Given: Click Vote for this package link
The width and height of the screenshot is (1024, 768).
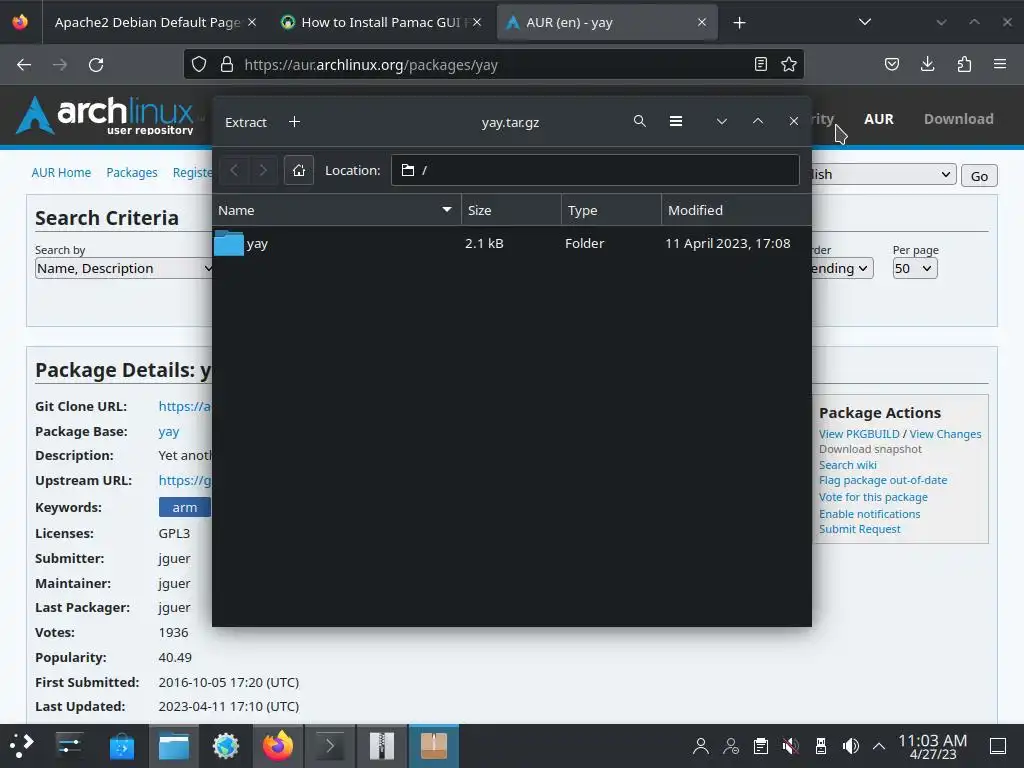Looking at the screenshot, I should [x=873, y=497].
